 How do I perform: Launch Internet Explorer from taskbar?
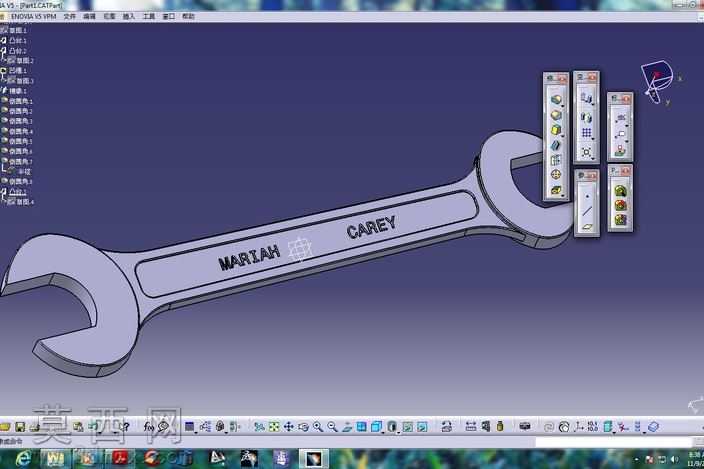pos(22,459)
